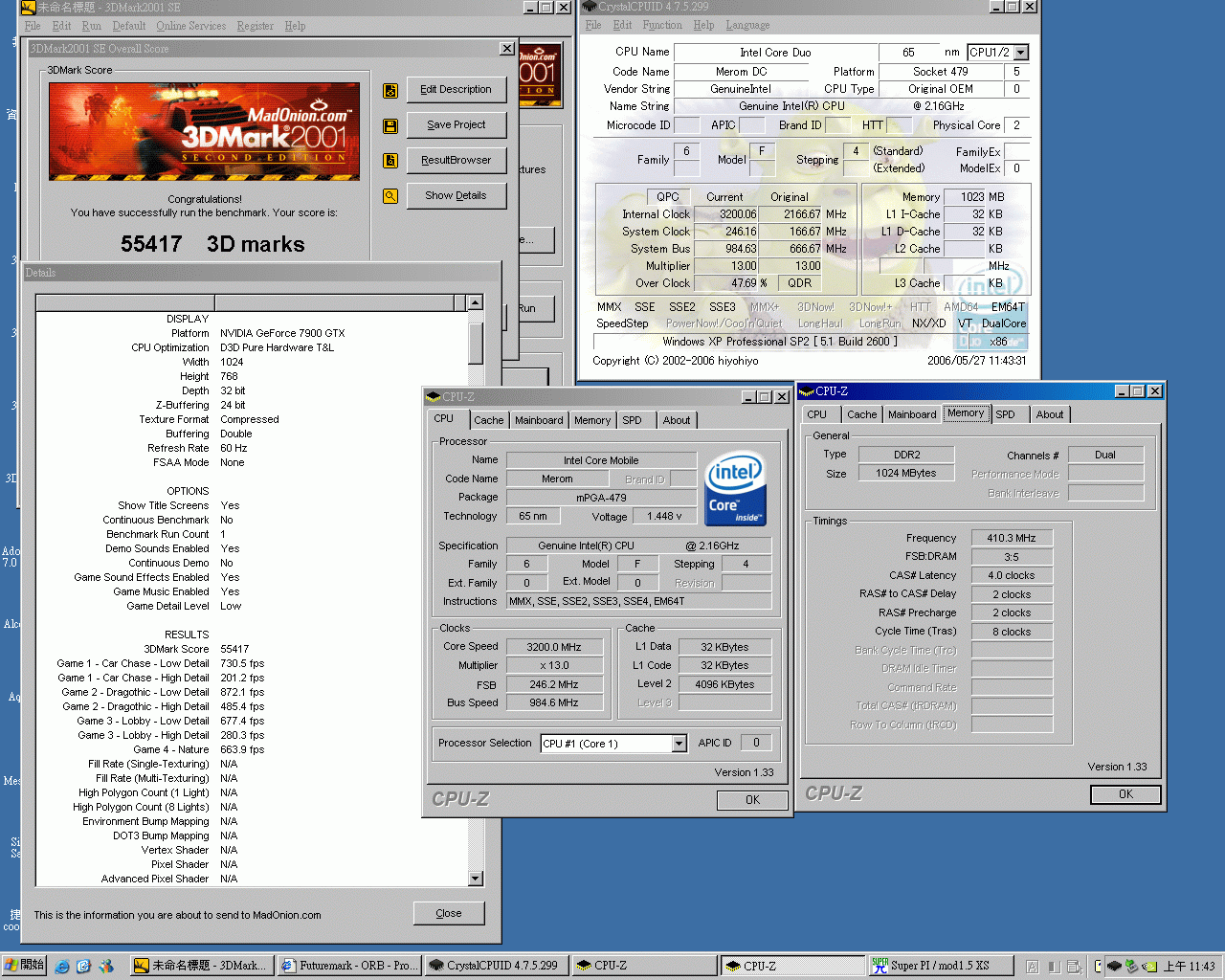Click the 3DMark taskbar button
Image resolution: width=1225 pixels, height=980 pixels.
click(201, 966)
